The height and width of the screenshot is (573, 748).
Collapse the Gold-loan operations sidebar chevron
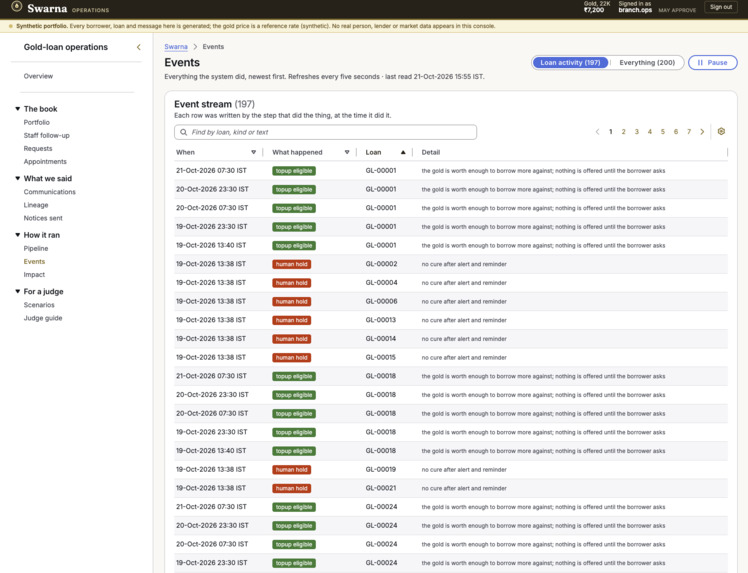click(x=139, y=47)
